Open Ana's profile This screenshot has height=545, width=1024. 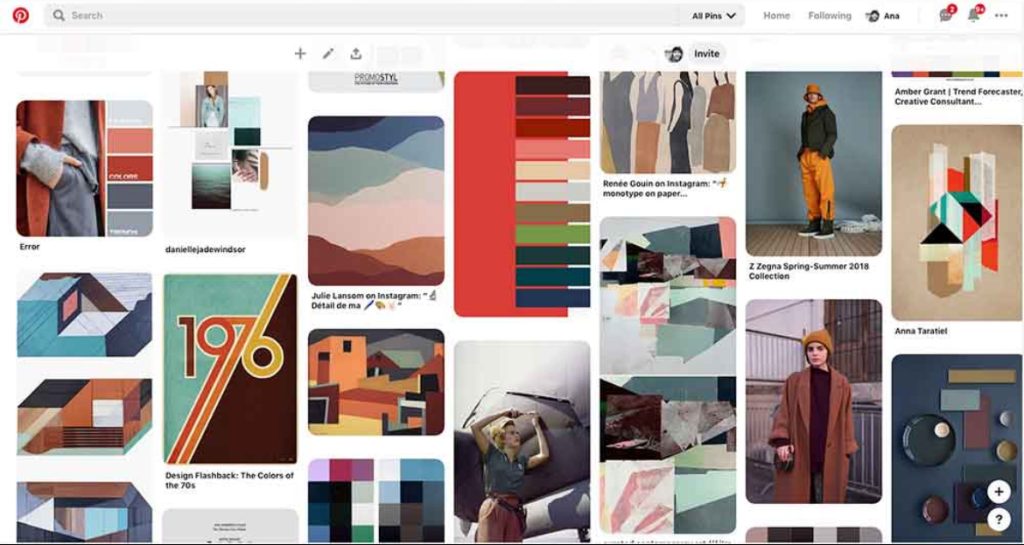pyautogui.click(x=883, y=16)
